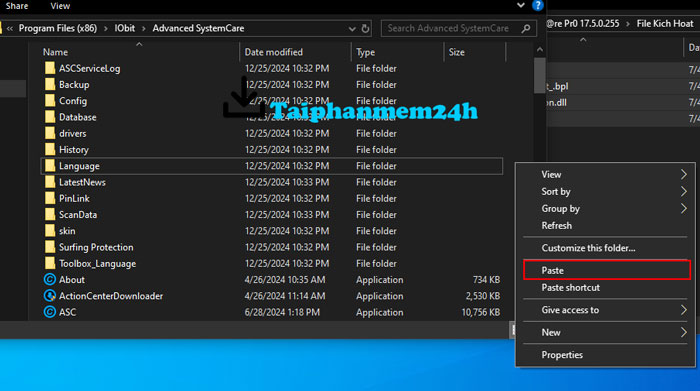Image resolution: width=700 pixels, height=391 pixels.
Task: Select the History folder icon
Action: pos(50,150)
